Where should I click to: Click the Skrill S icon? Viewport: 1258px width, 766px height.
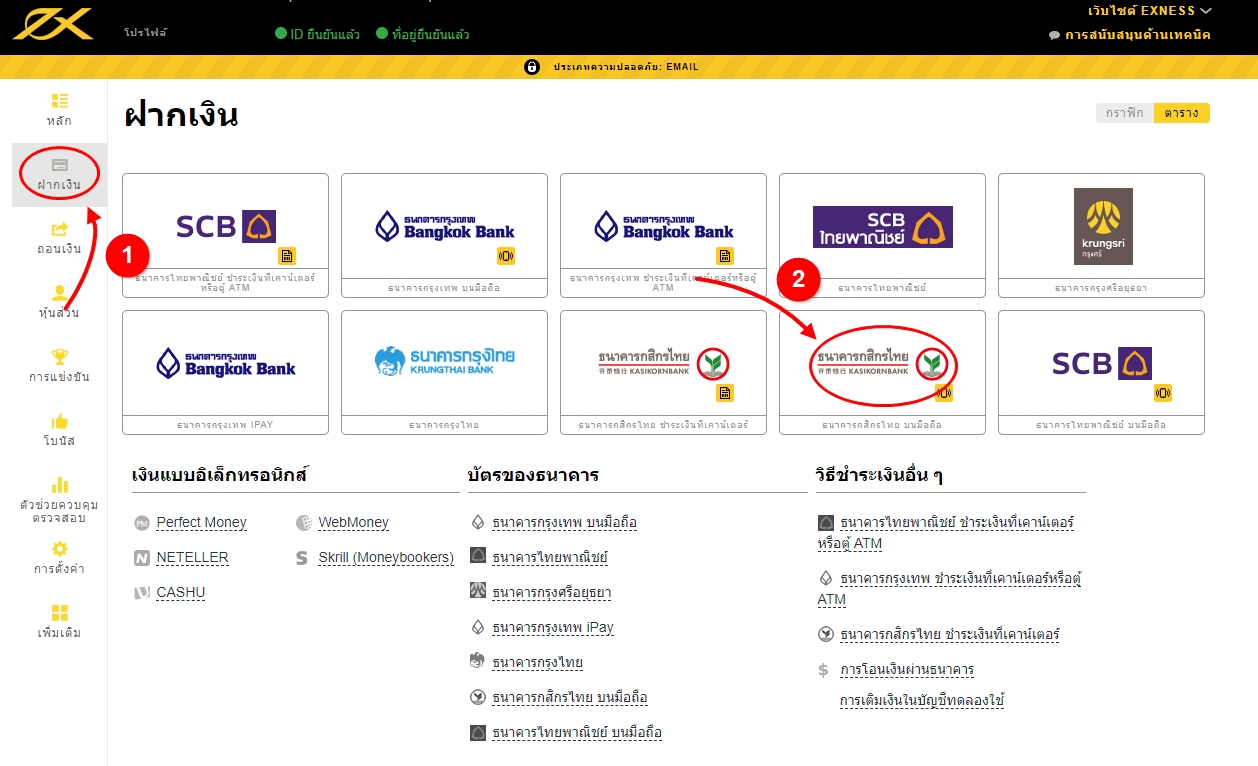[x=302, y=558]
